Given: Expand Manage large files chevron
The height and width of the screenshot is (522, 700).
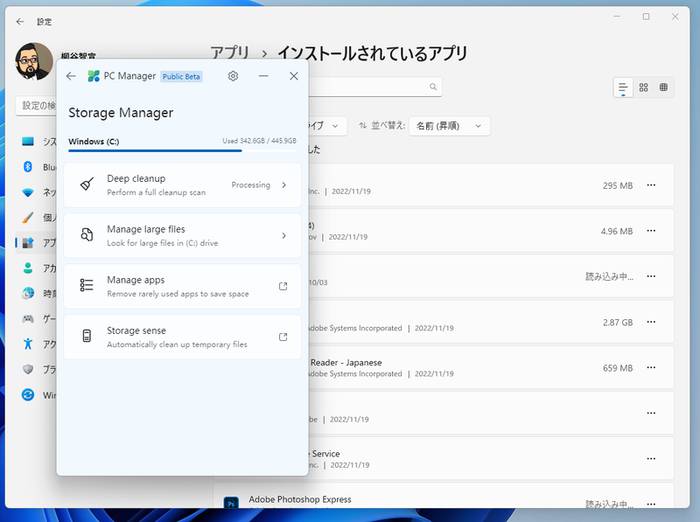Looking at the screenshot, I should coord(284,235).
